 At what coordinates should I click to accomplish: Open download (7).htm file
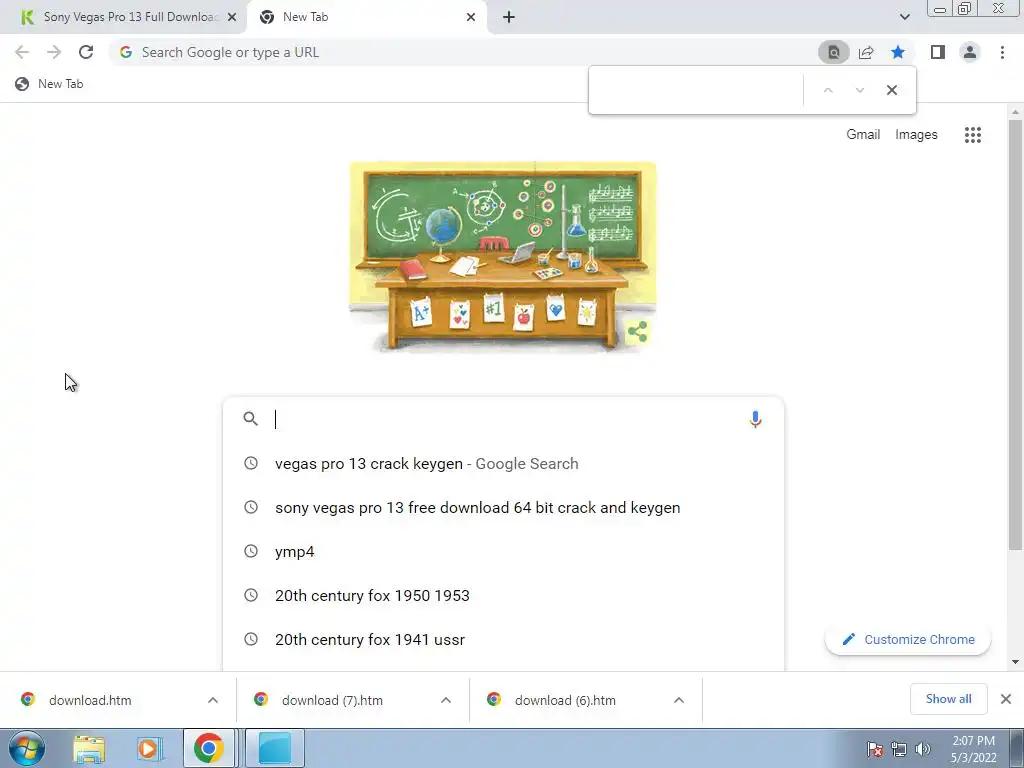click(332, 700)
